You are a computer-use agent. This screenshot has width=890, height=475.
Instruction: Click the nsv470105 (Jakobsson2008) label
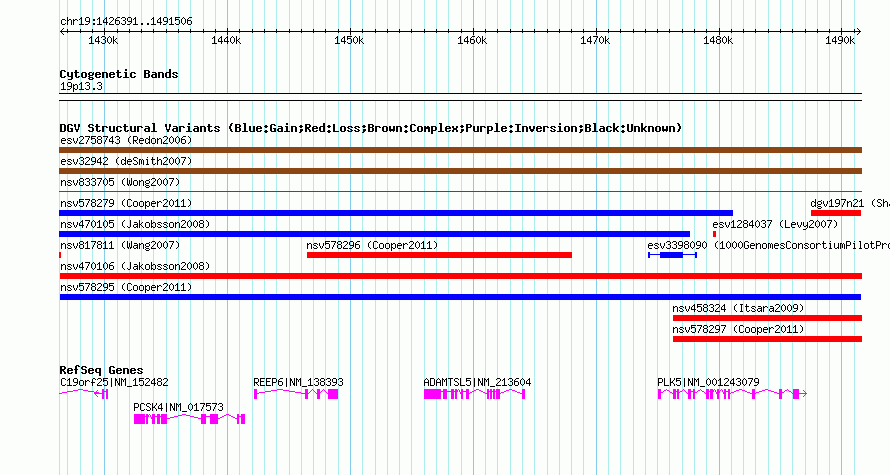135,225
